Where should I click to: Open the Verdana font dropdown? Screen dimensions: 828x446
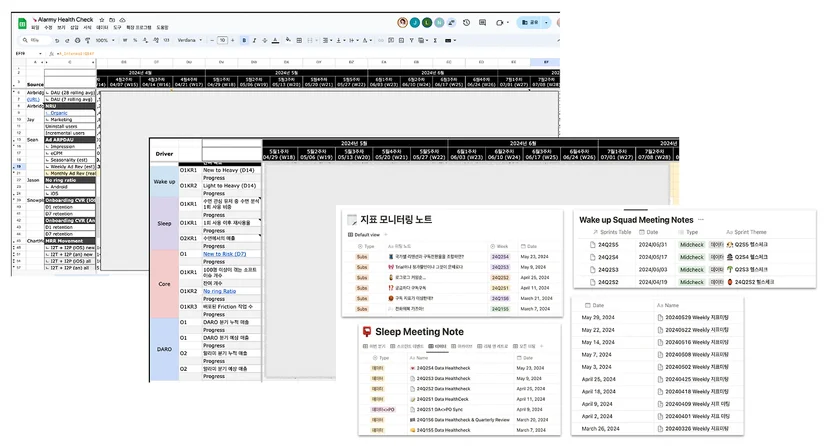pyautogui.click(x=190, y=40)
